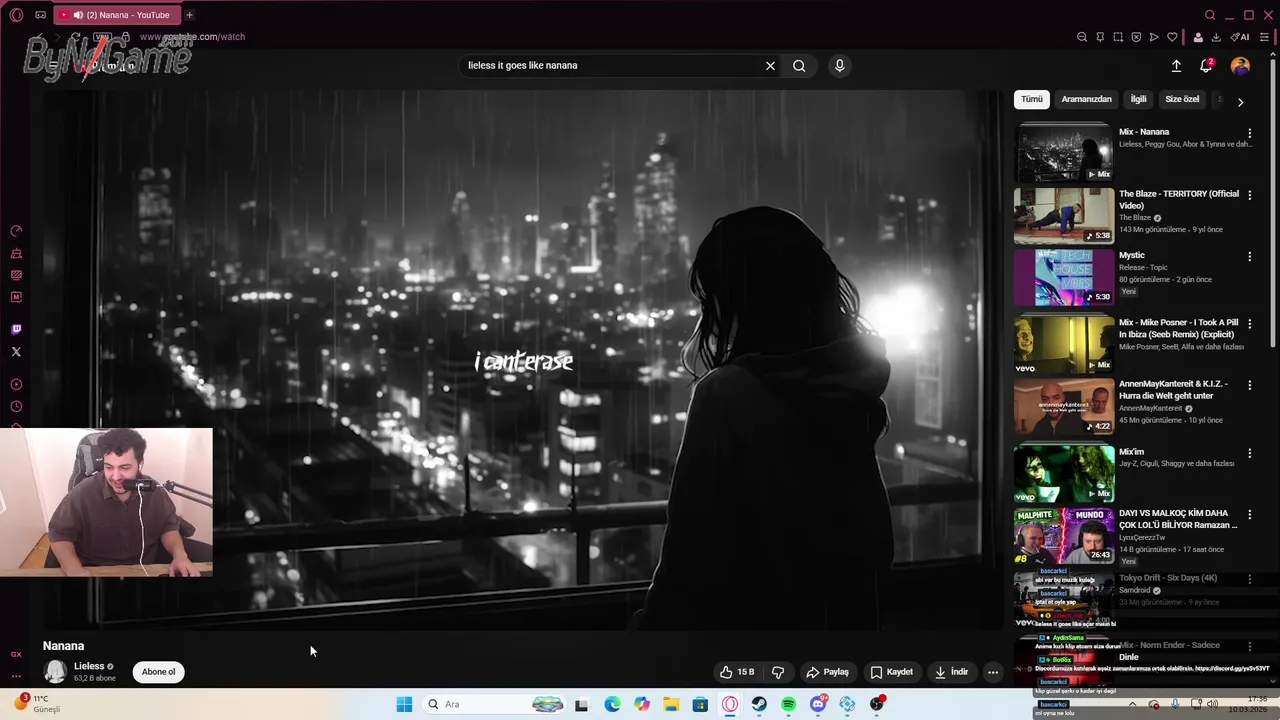The image size is (1280, 720).
Task: Share the video via Paylaş
Action: coord(828,672)
